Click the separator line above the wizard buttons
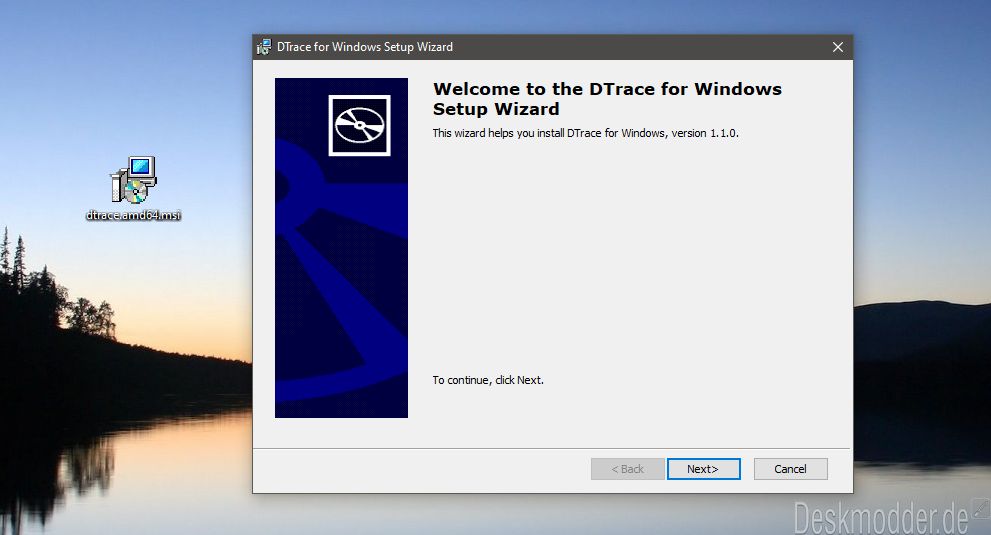This screenshot has height=535, width=991. [552, 448]
